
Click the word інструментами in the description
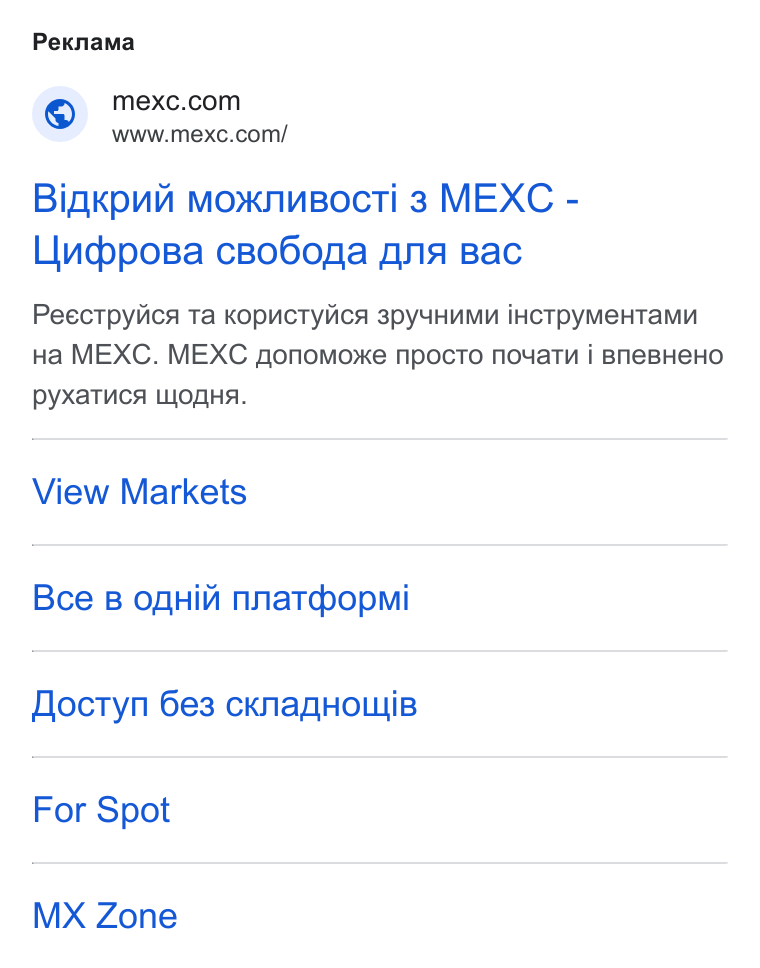click(x=603, y=315)
